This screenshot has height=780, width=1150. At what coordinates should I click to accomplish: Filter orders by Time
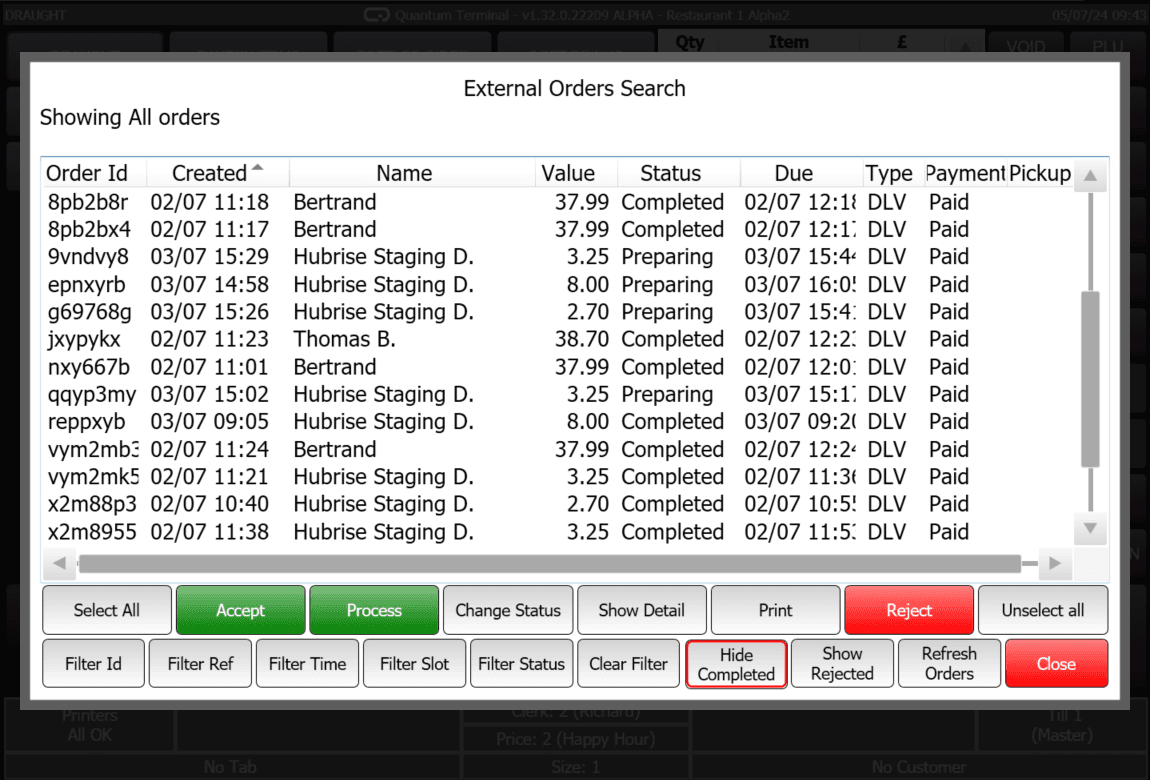coord(307,663)
